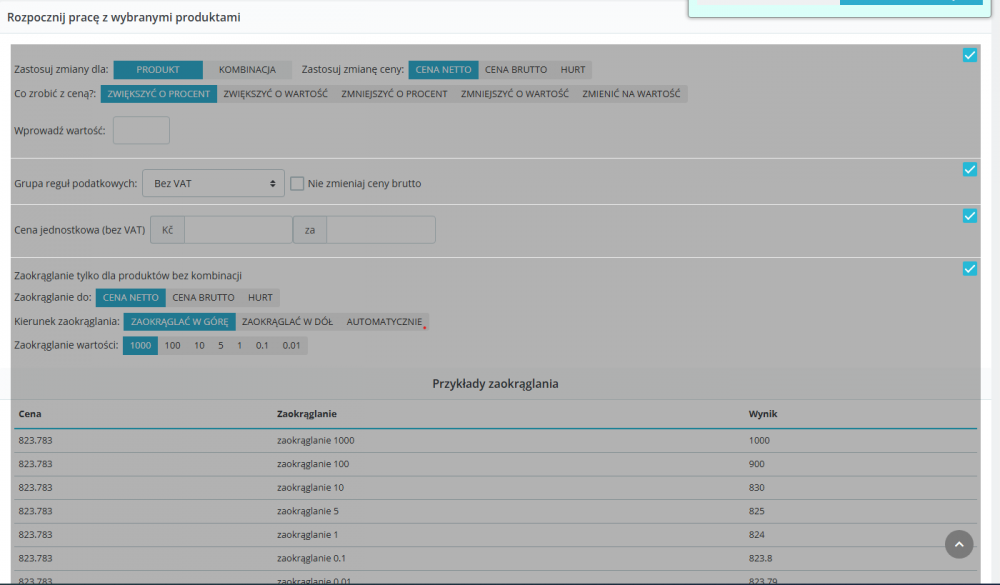Choose rounding value 5
1000x585 pixels.
[221, 345]
